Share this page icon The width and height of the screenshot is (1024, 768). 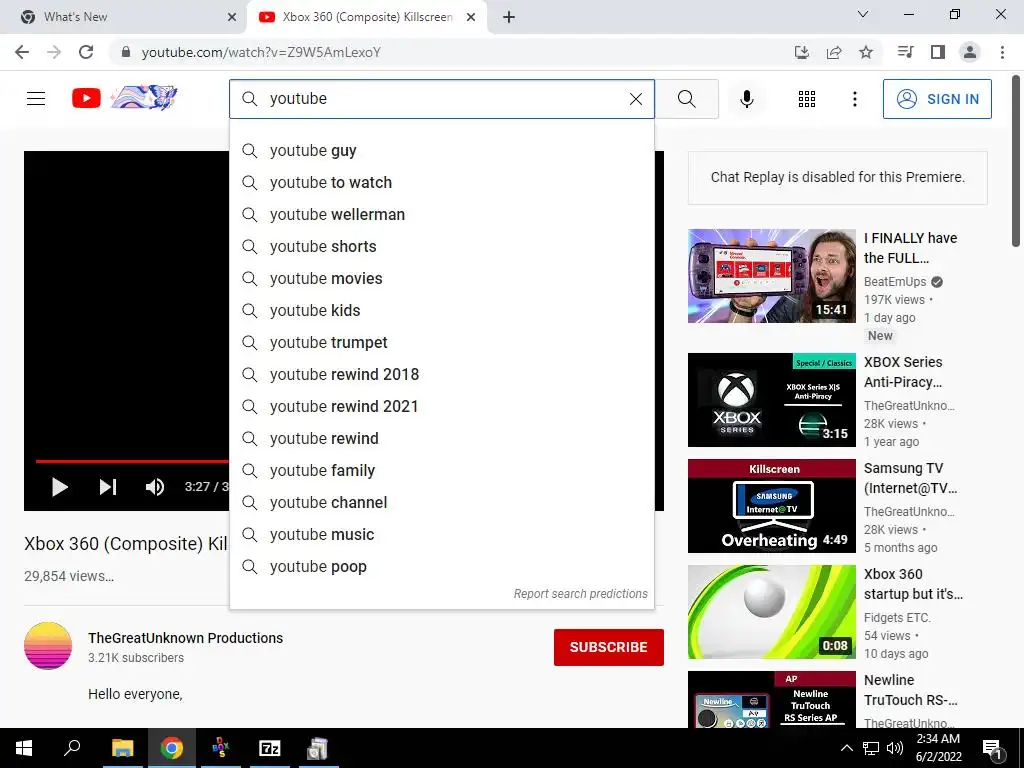pos(833,52)
